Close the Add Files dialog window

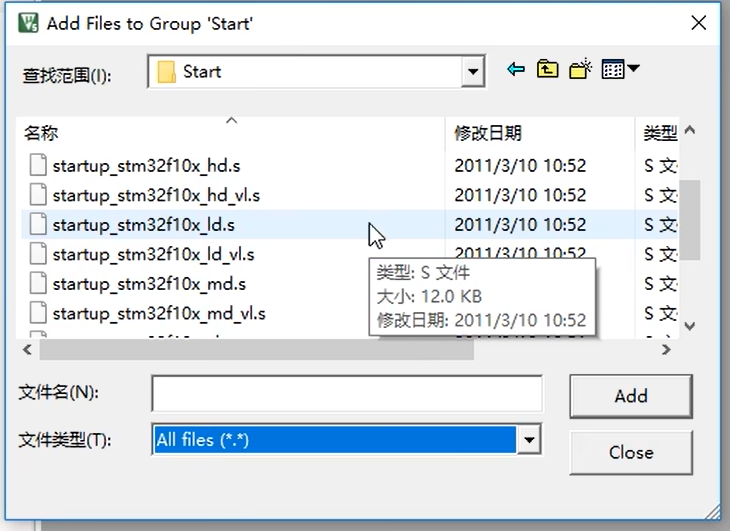point(698,23)
